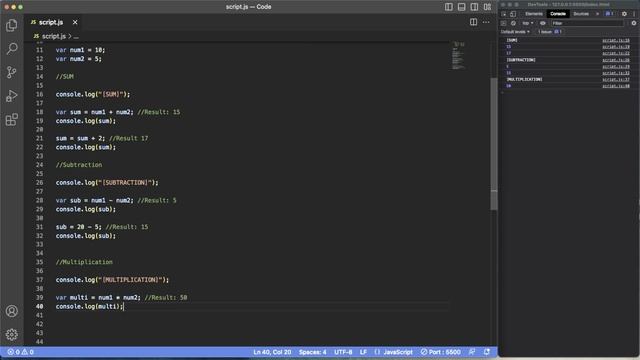Open the Search view in activity bar
The height and width of the screenshot is (360, 640).
point(12,49)
